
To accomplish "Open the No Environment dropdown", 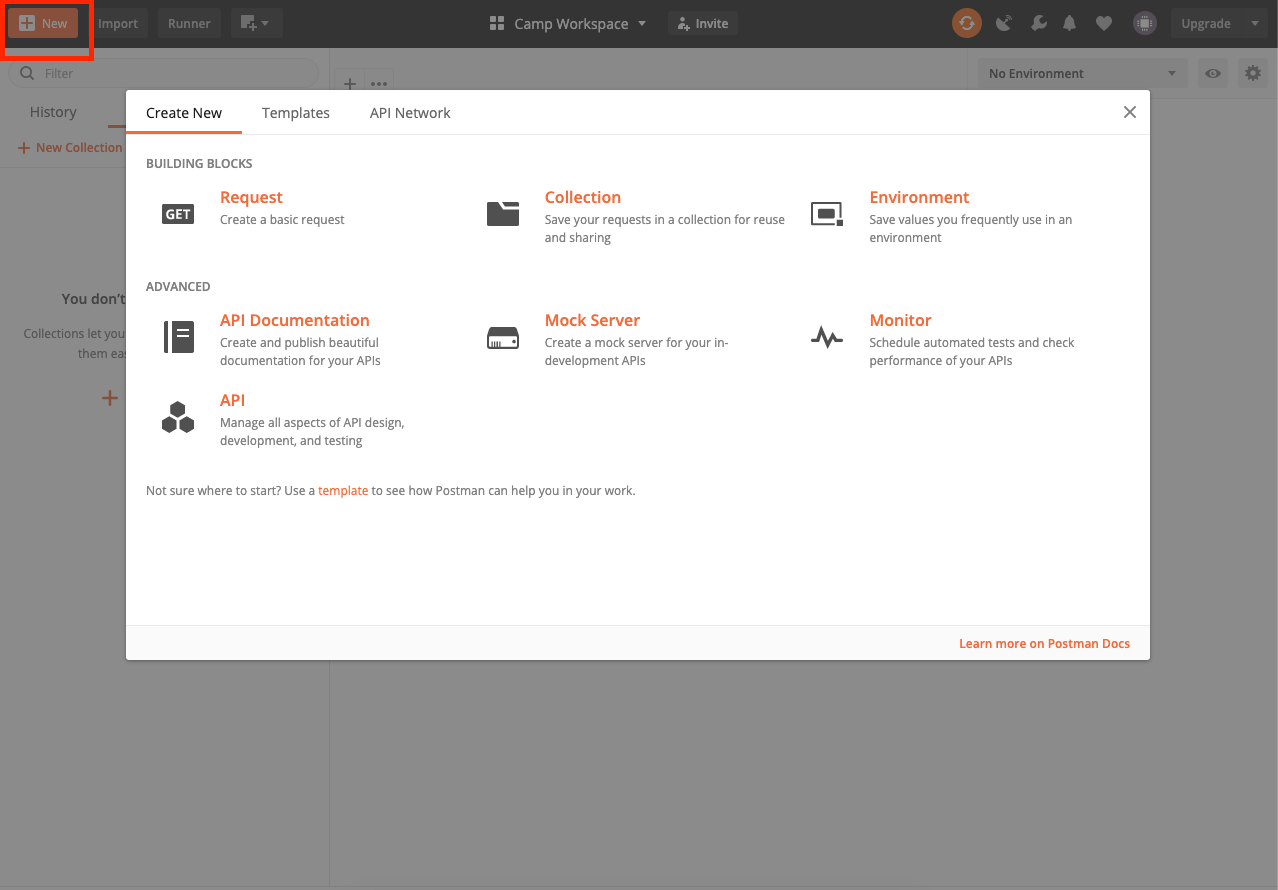I will click(1083, 73).
